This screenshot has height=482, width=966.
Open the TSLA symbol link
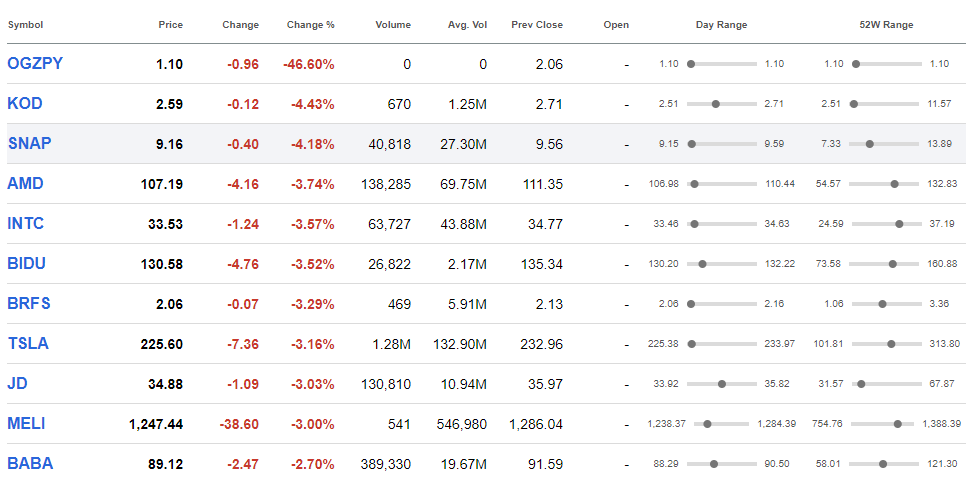(28, 344)
